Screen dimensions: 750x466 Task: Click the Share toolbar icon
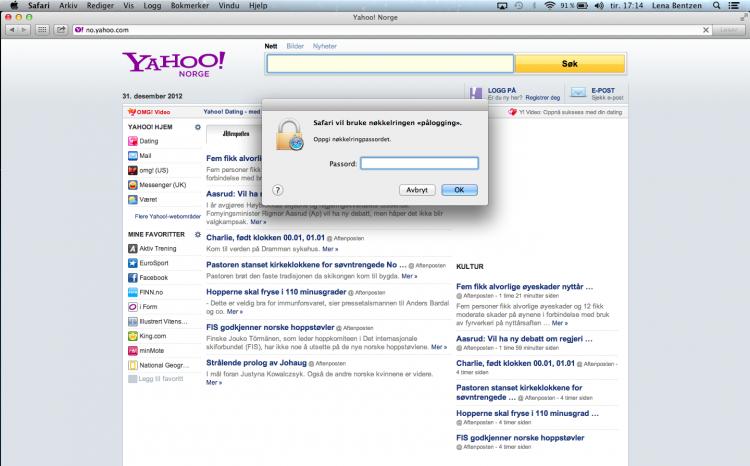[61, 30]
